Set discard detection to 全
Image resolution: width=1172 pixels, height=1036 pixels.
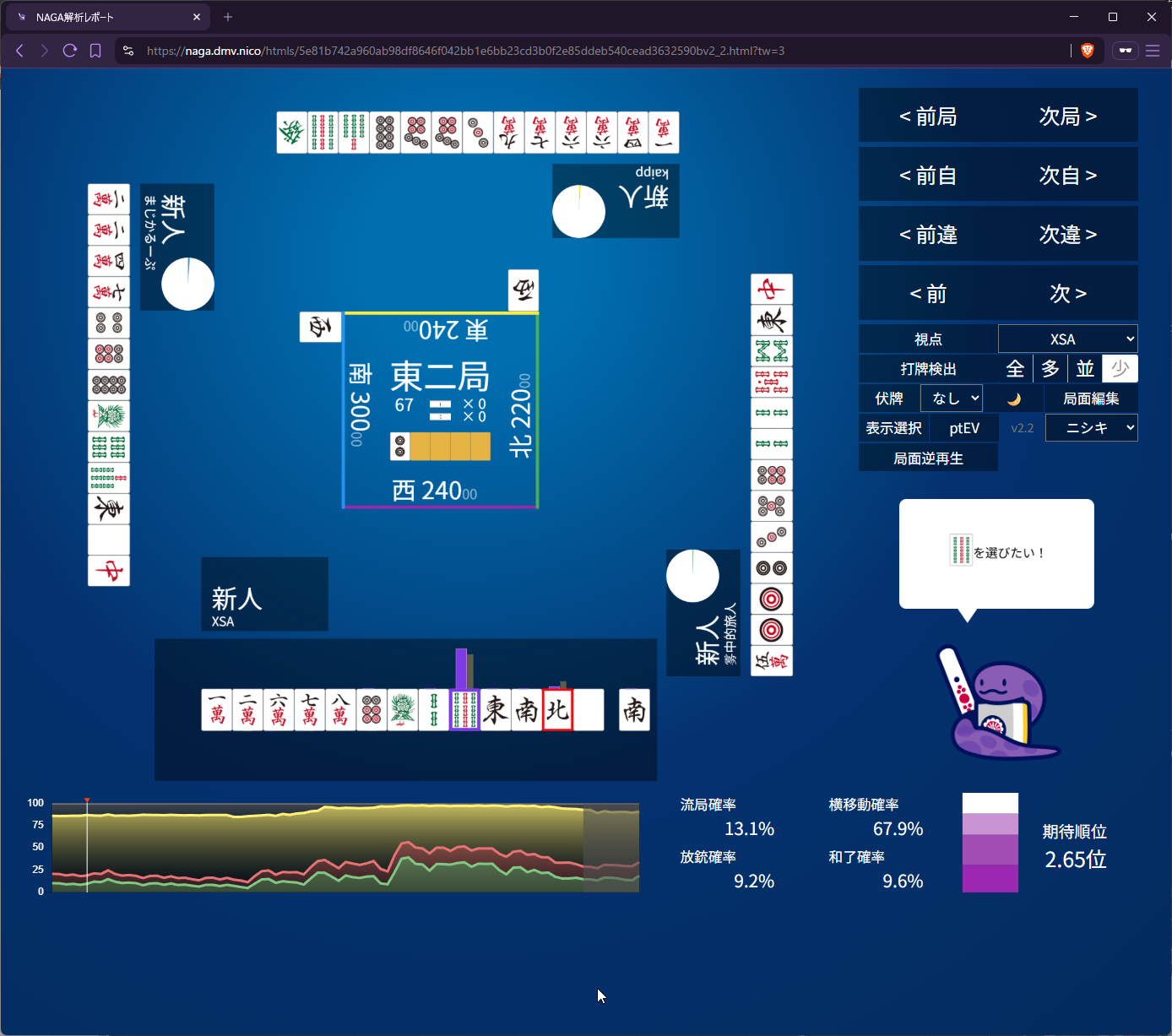click(x=1015, y=369)
